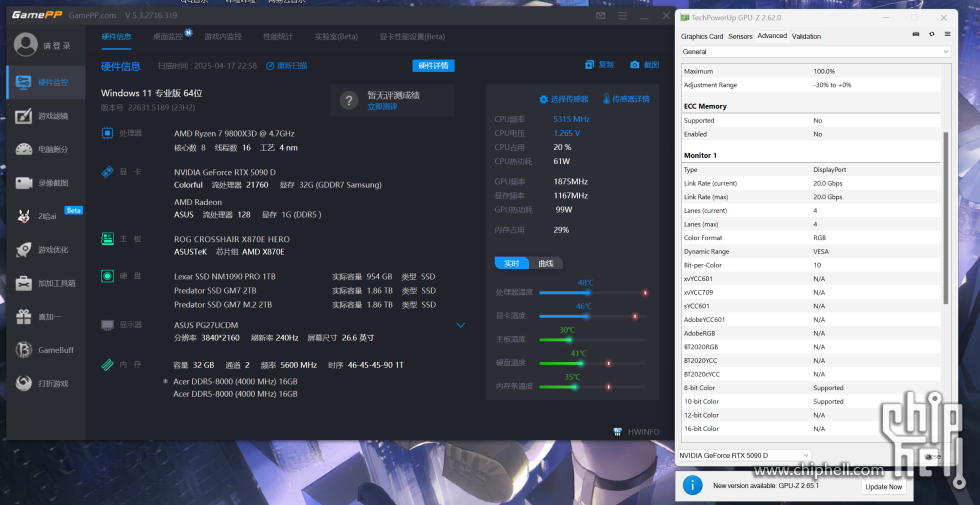980x505 pixels.
Task: Click the user avatar to log in
Action: 26,45
